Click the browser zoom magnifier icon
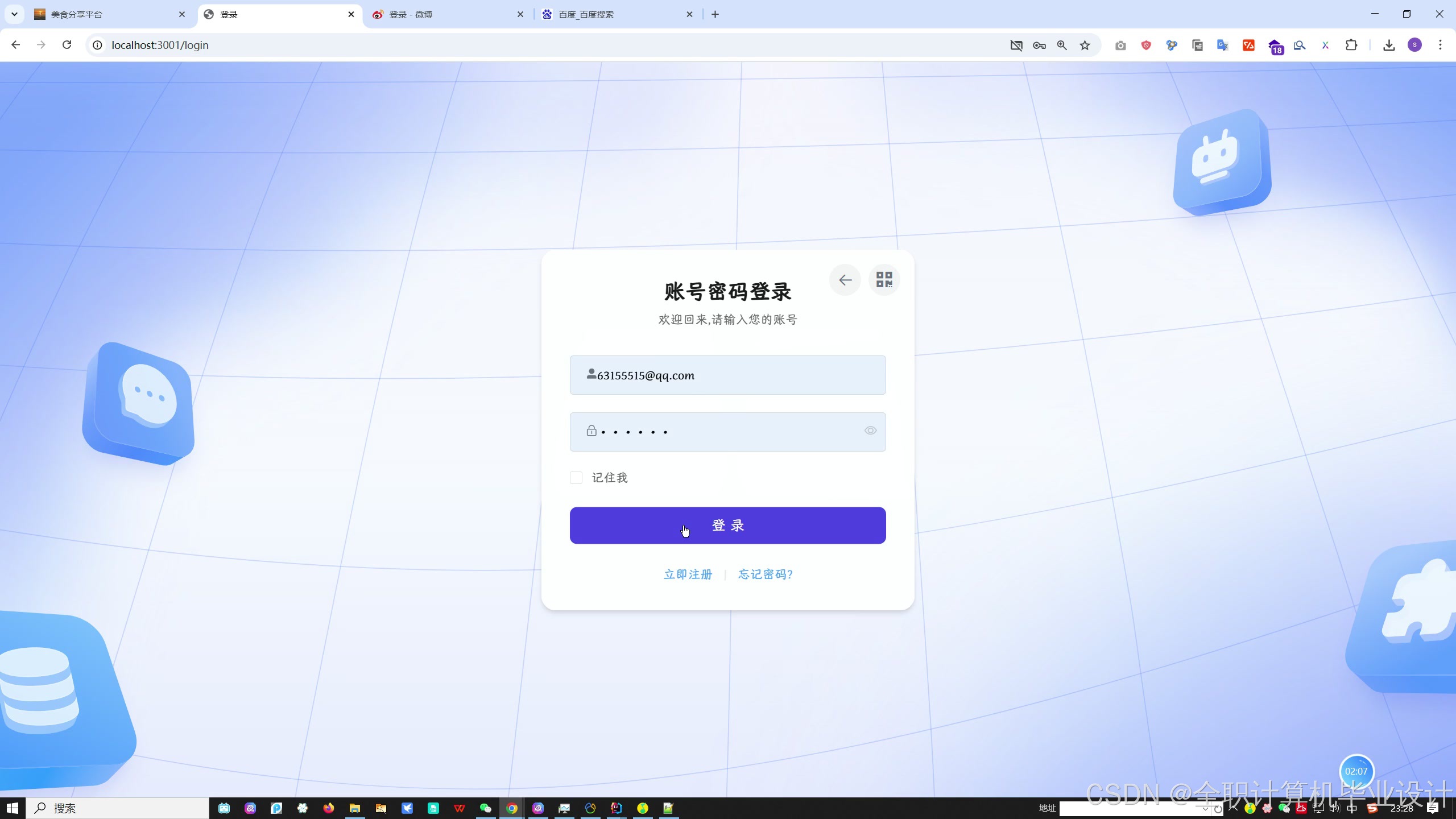 (x=1062, y=45)
